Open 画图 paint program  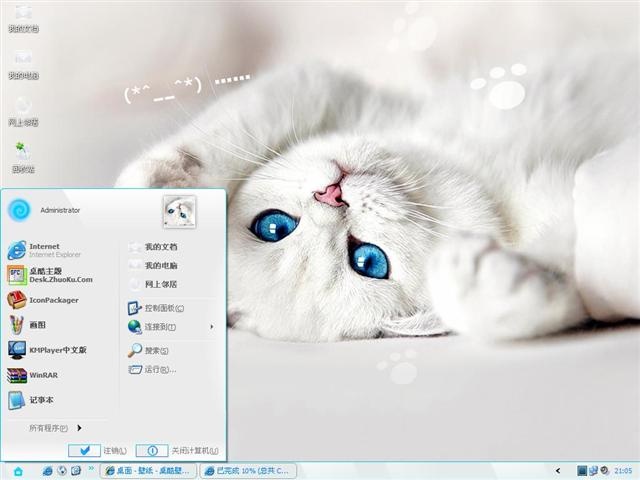click(x=27, y=325)
